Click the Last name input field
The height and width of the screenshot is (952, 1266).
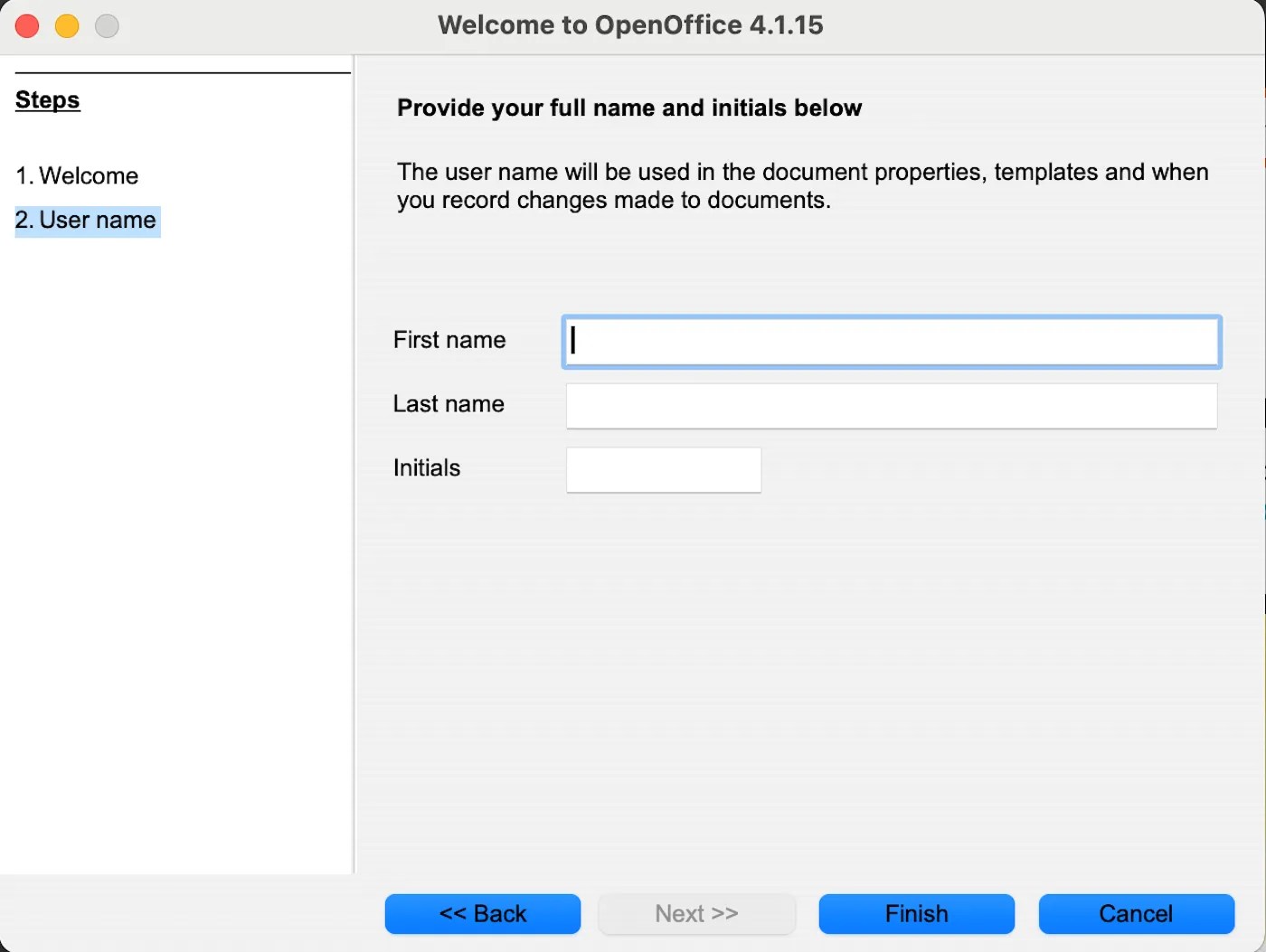[891, 406]
